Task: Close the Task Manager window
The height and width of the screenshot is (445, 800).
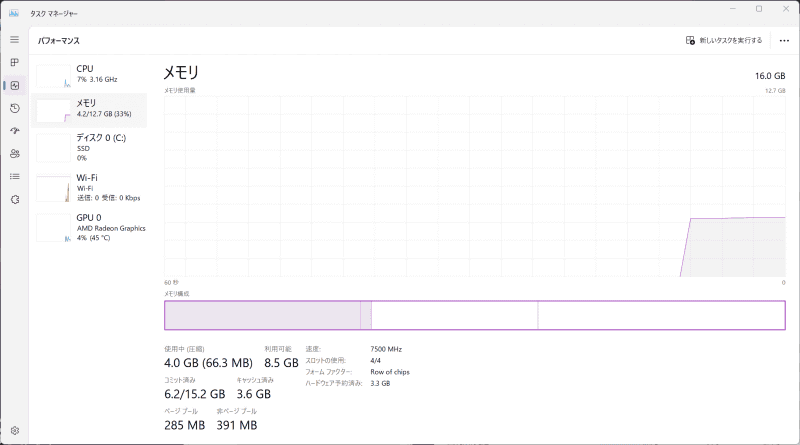Action: 786,9
